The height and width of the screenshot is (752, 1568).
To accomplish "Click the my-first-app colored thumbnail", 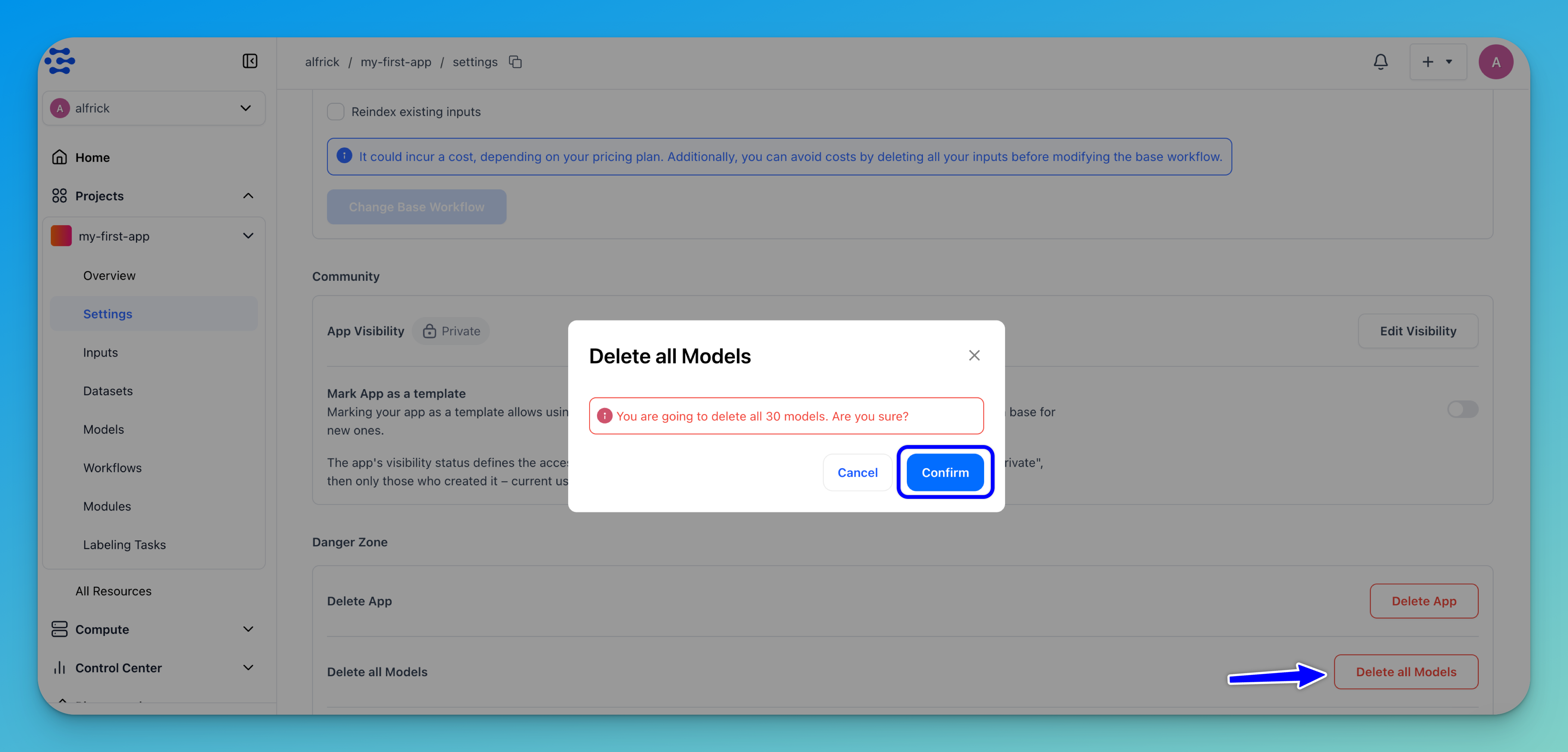I will pos(61,236).
